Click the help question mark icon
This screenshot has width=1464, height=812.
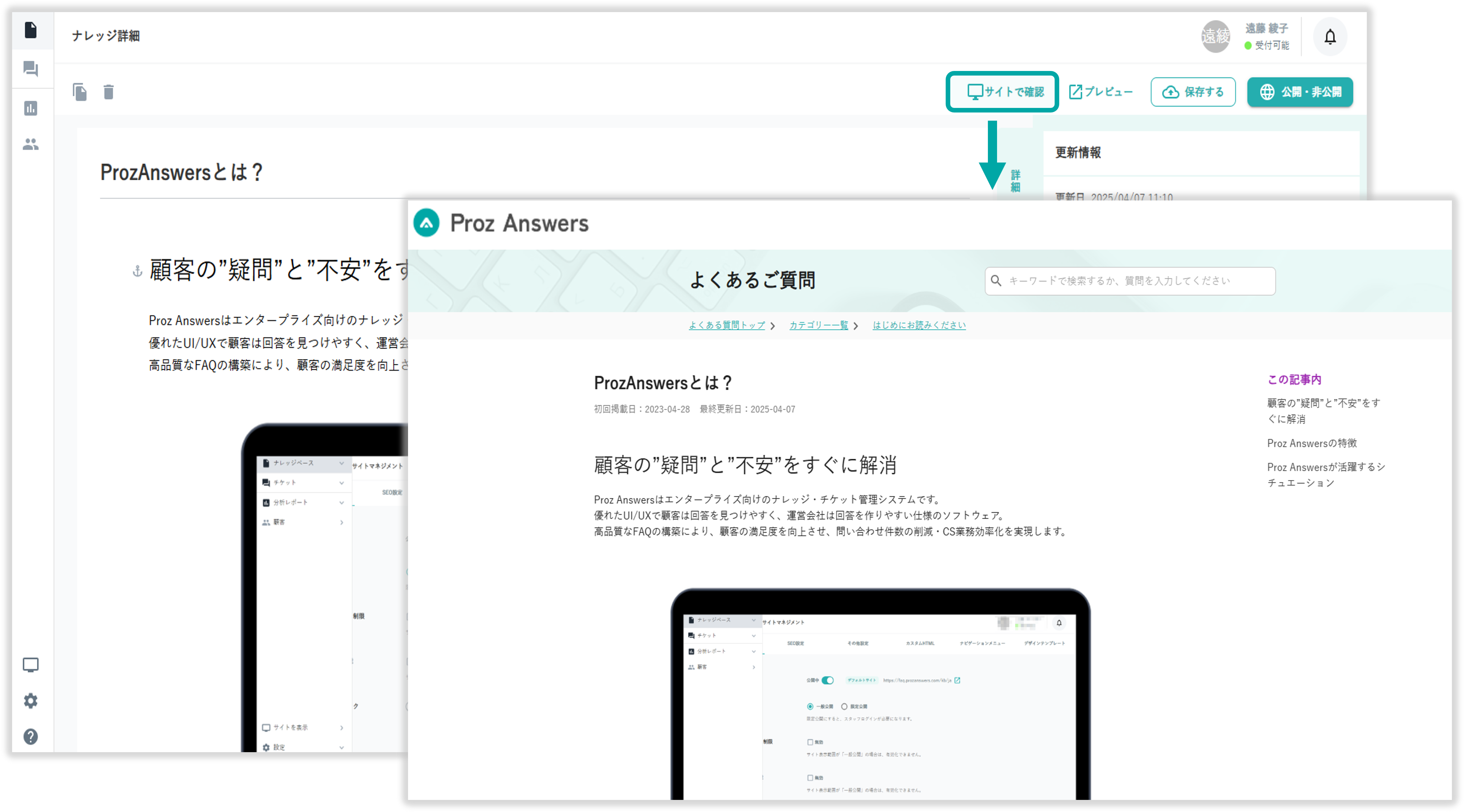coord(31,736)
